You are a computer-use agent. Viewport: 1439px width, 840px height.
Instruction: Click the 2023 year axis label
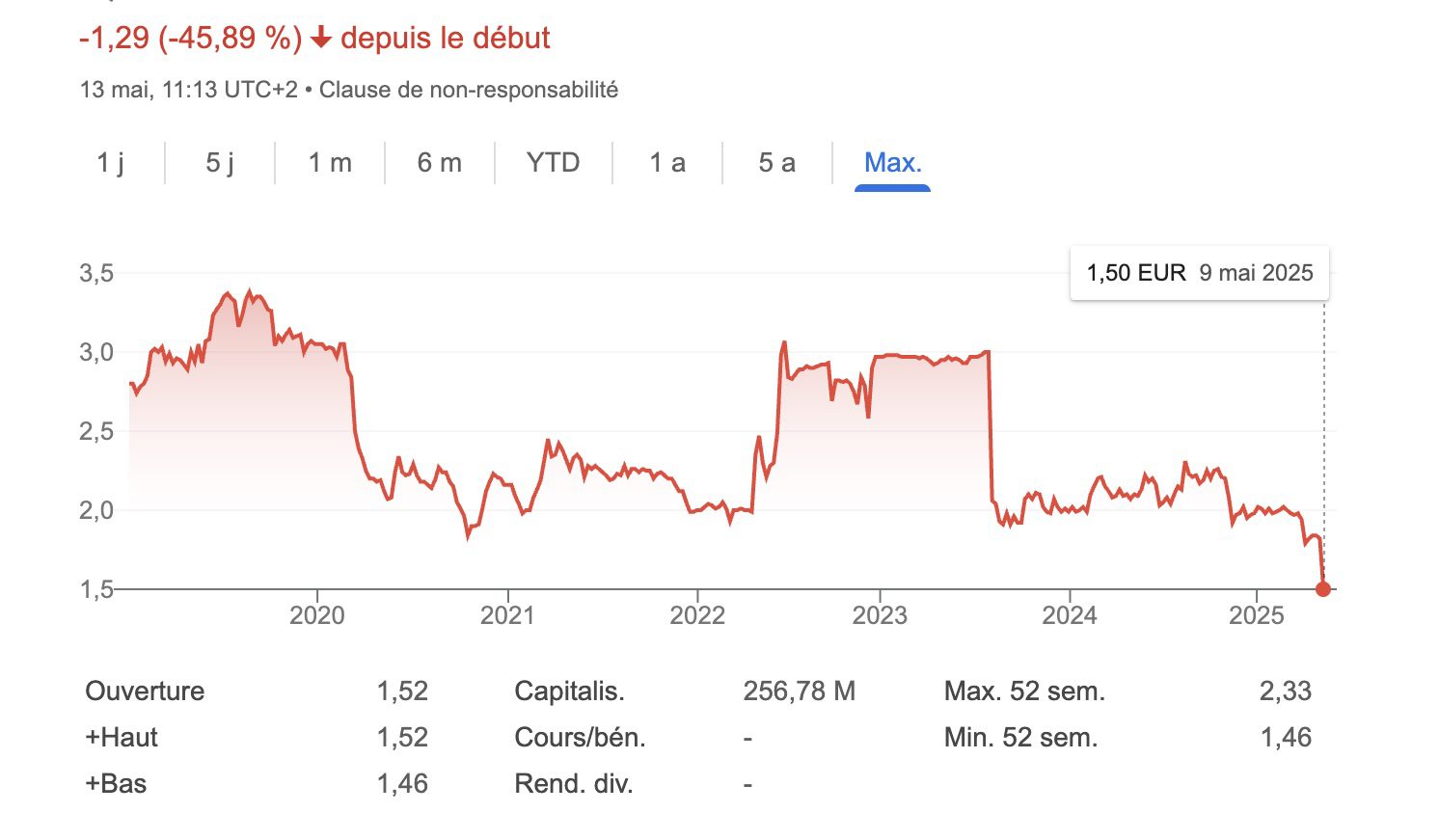(x=880, y=615)
